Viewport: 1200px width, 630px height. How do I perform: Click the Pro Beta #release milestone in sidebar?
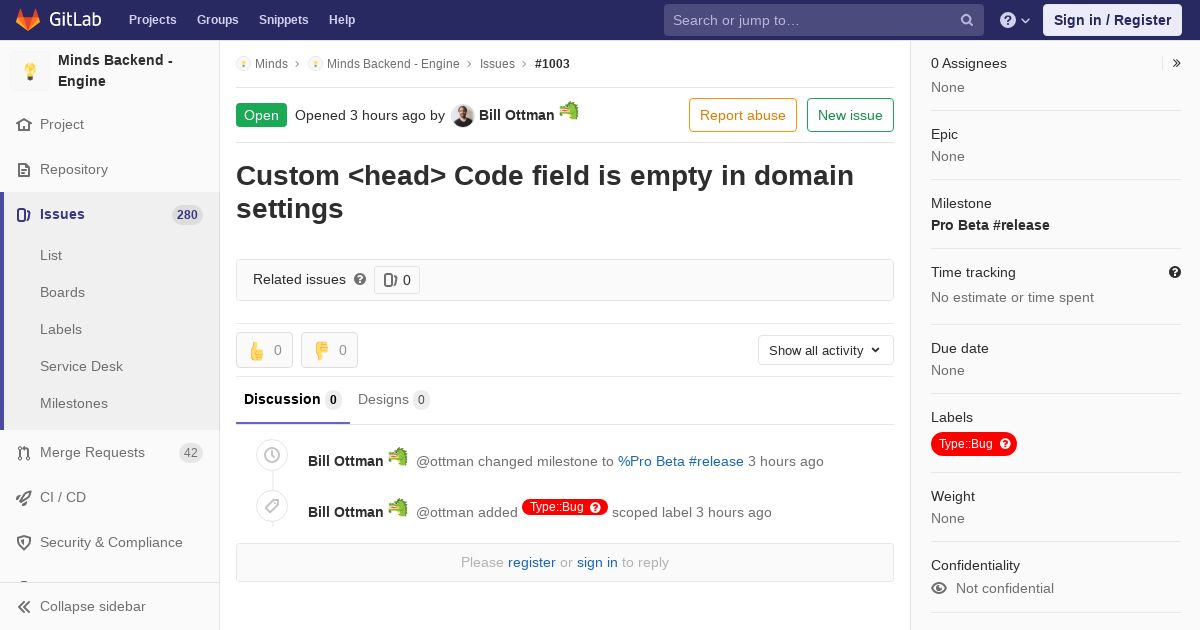(x=990, y=225)
